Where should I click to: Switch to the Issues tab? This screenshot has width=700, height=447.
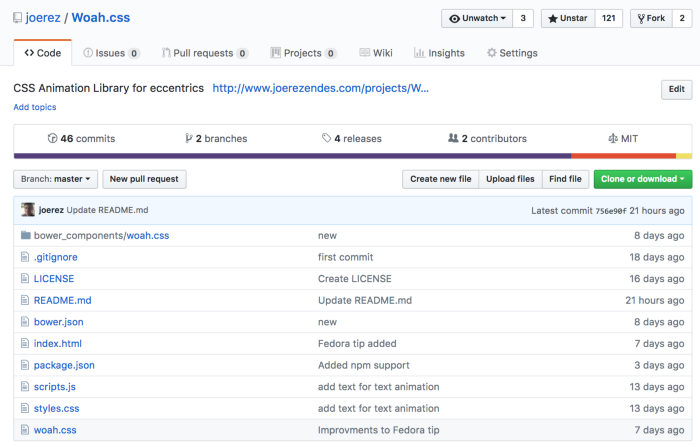[x=112, y=53]
